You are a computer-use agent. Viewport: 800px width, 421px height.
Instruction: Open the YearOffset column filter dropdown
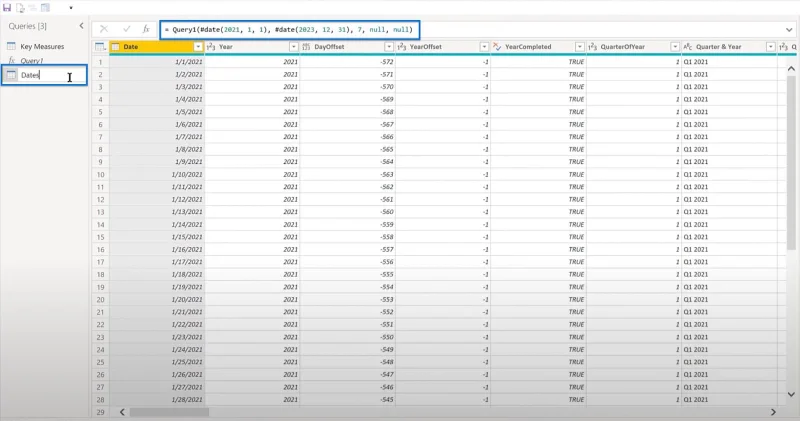[484, 47]
